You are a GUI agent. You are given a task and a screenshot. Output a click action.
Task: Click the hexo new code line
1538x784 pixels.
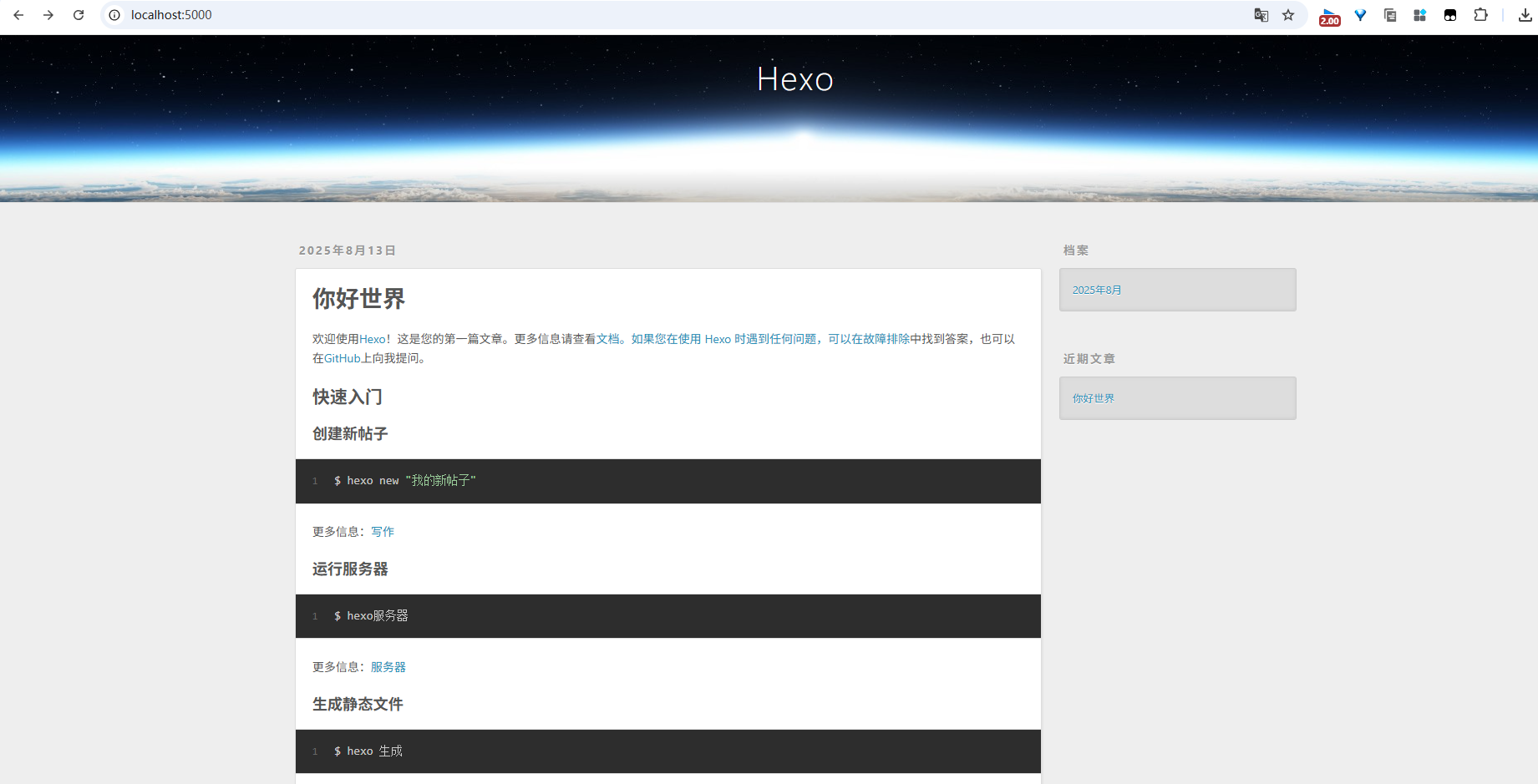pyautogui.click(x=404, y=481)
